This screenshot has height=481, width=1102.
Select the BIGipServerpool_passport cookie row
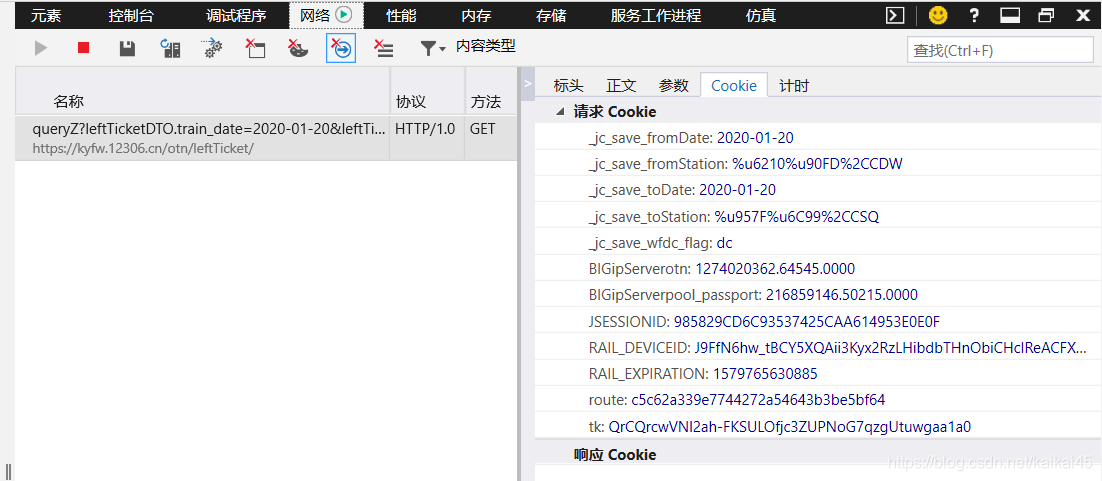click(x=818, y=295)
